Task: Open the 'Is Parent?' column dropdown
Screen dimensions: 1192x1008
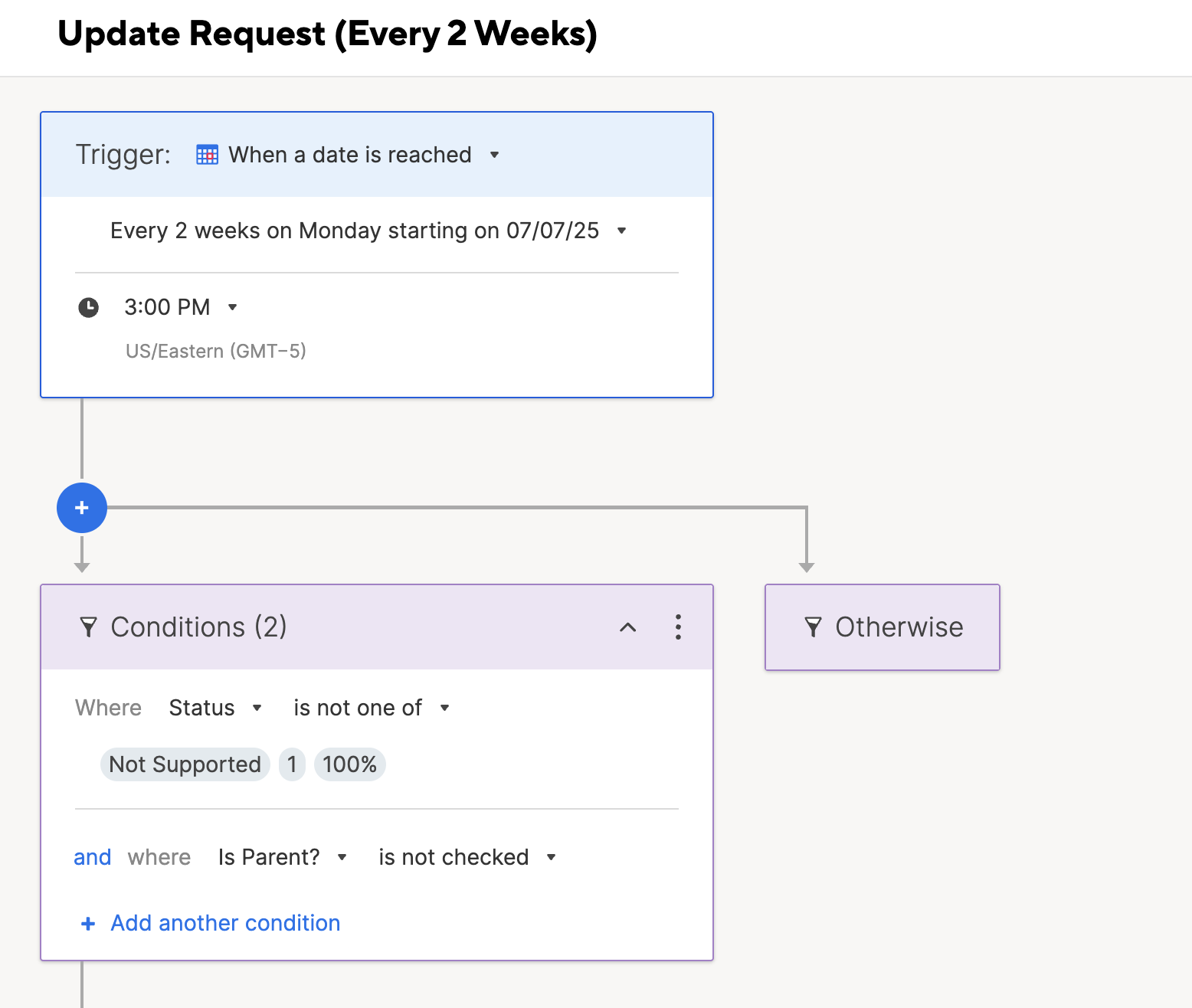Action: pyautogui.click(x=283, y=857)
